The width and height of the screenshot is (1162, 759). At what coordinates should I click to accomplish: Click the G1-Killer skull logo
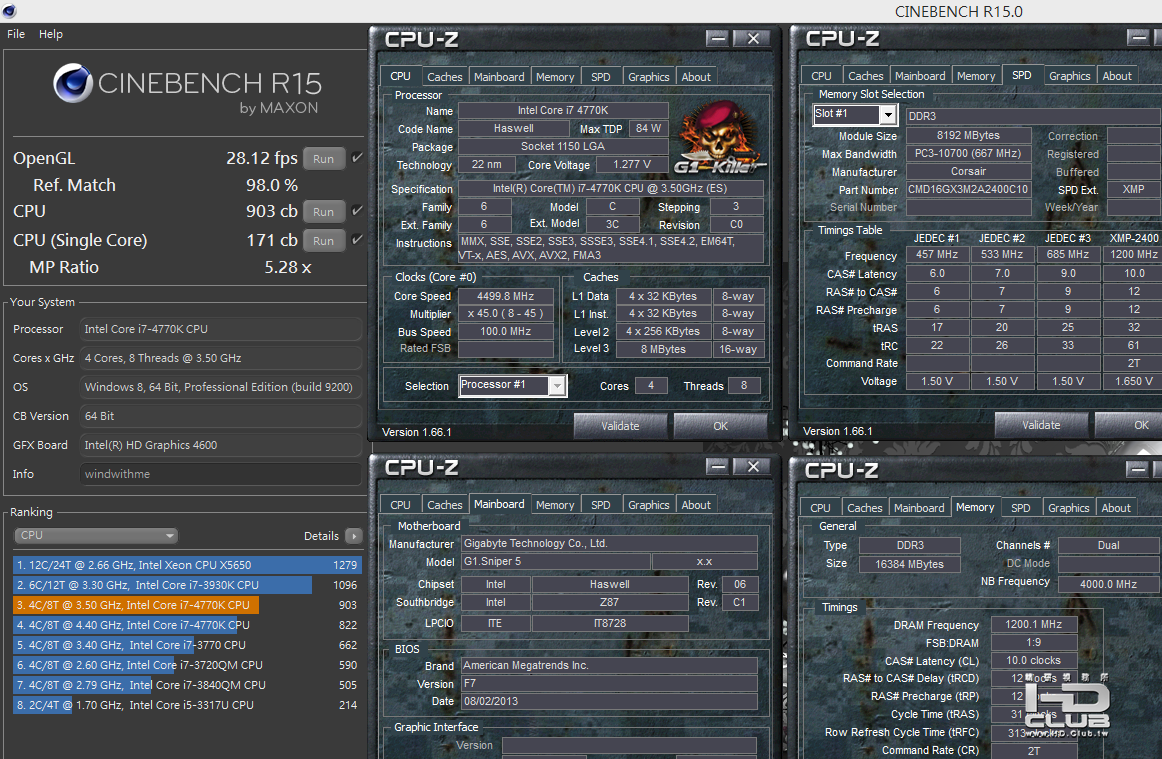719,139
